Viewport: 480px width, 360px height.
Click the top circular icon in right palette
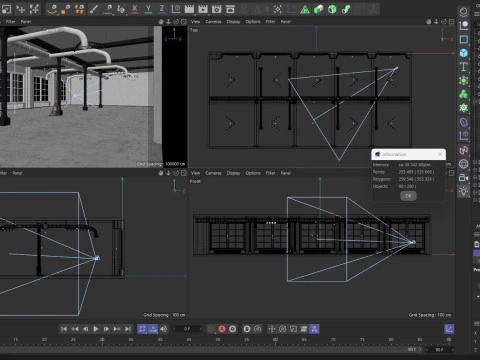(463, 12)
